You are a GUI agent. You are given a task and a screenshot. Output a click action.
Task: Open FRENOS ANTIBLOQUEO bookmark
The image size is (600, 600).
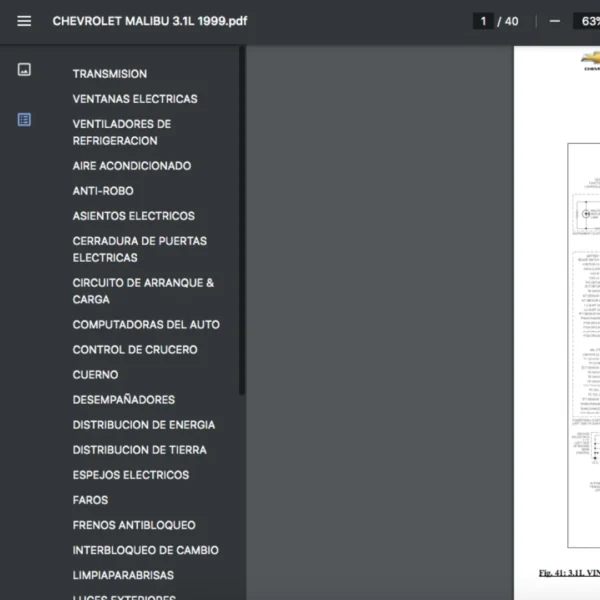click(134, 525)
